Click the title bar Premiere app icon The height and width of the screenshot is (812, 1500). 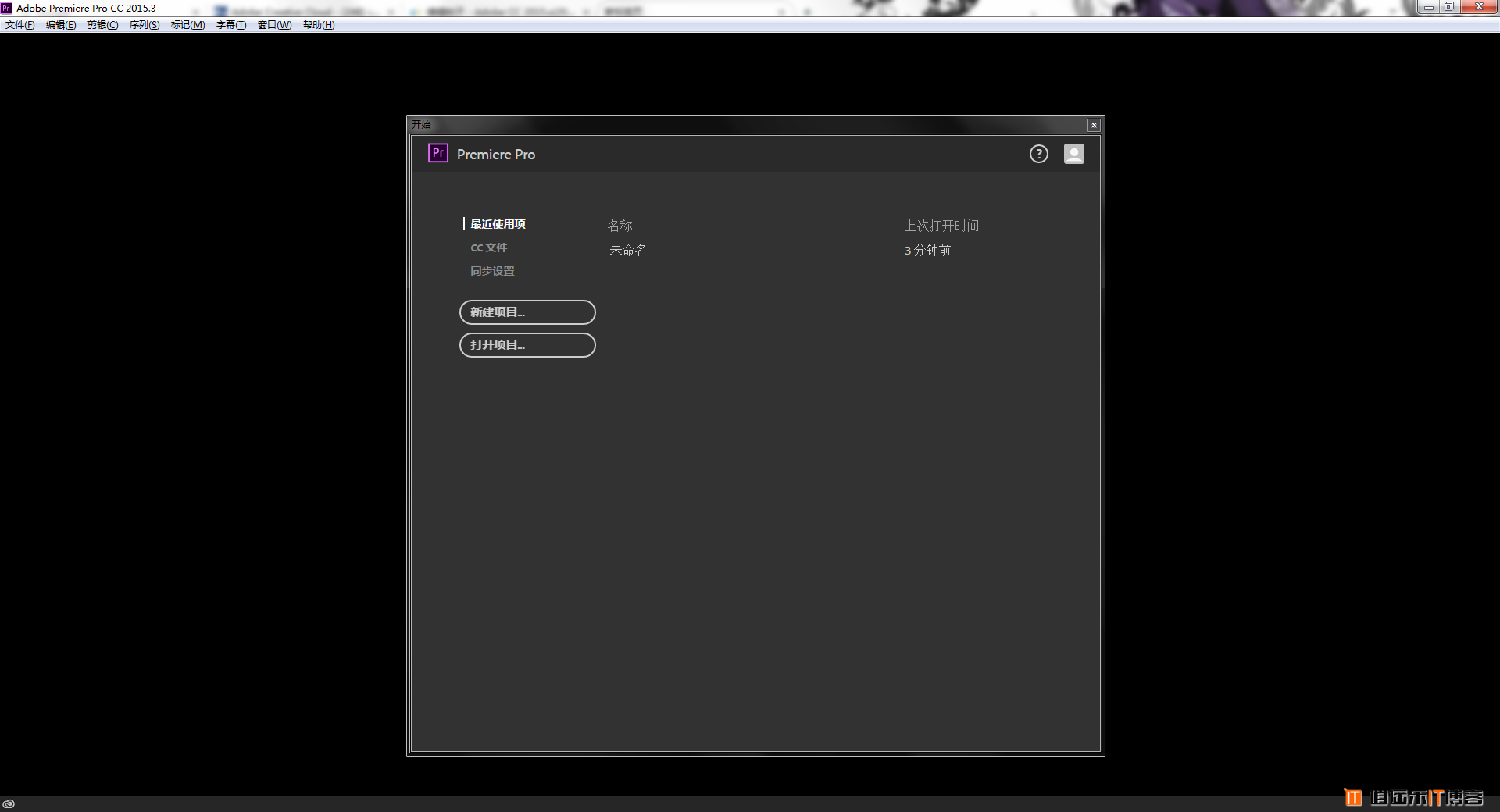(x=6, y=8)
